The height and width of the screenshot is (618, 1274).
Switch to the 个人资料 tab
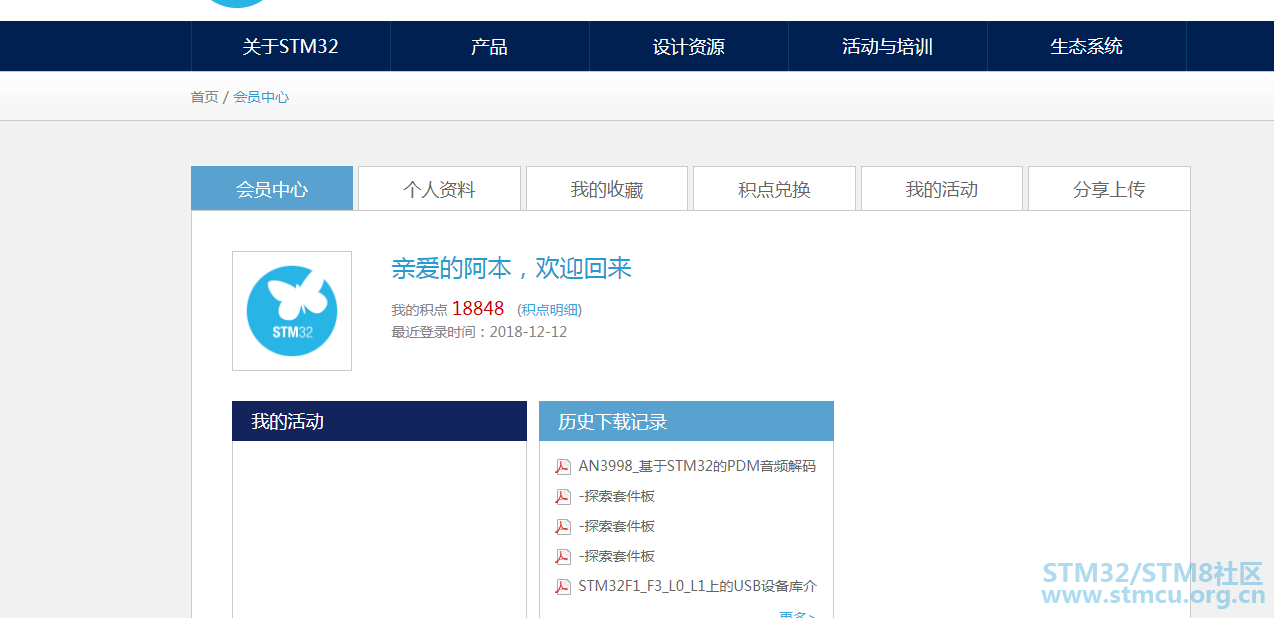coord(439,188)
